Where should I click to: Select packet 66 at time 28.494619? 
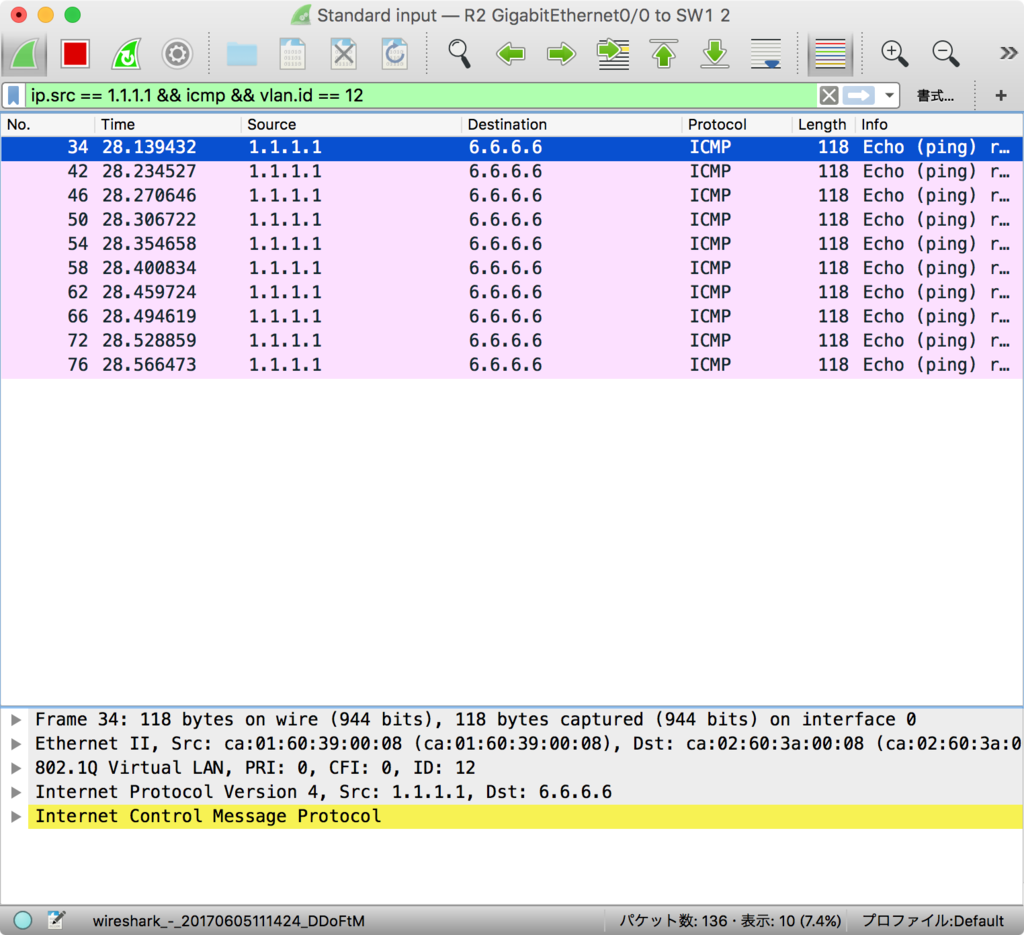[512, 317]
